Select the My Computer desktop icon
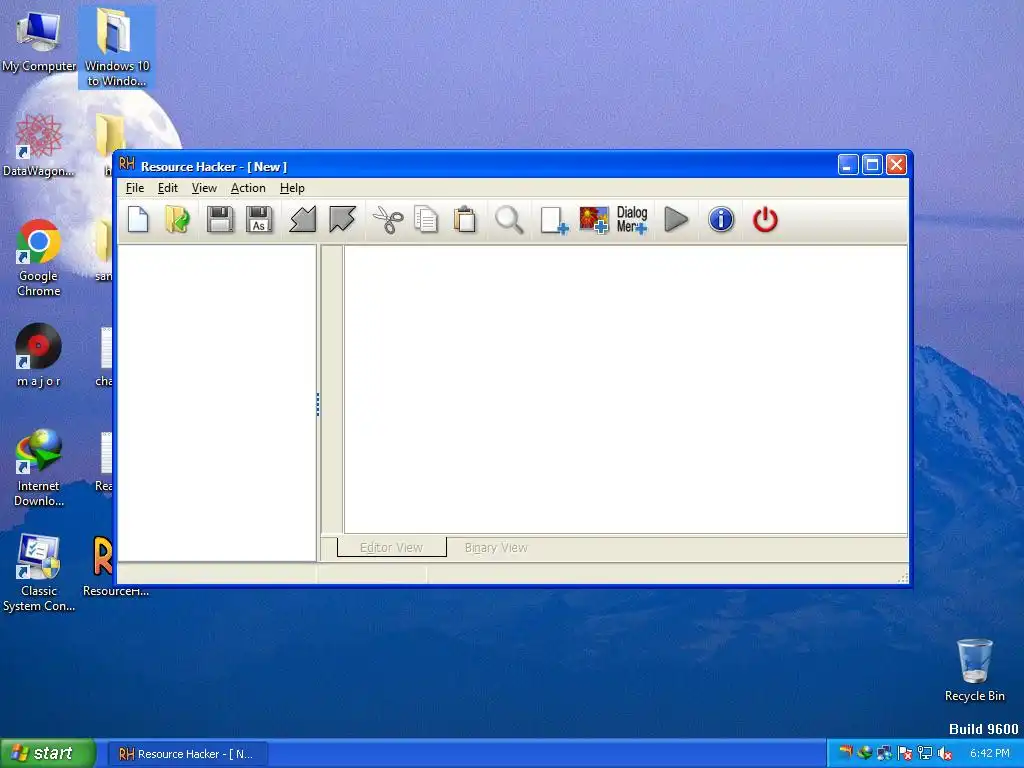 [39, 40]
